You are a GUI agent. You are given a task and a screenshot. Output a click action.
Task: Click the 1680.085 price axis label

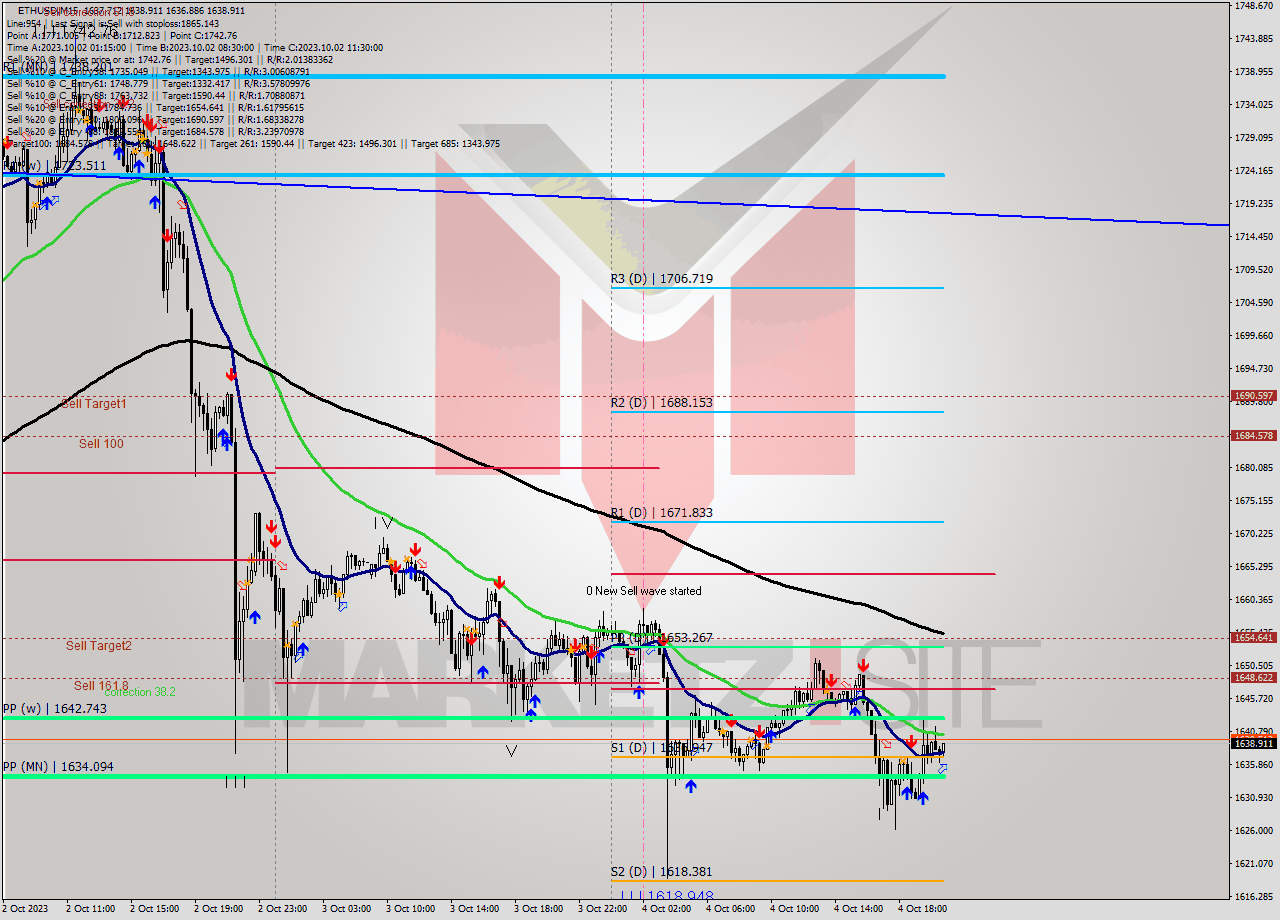[x=1253, y=467]
